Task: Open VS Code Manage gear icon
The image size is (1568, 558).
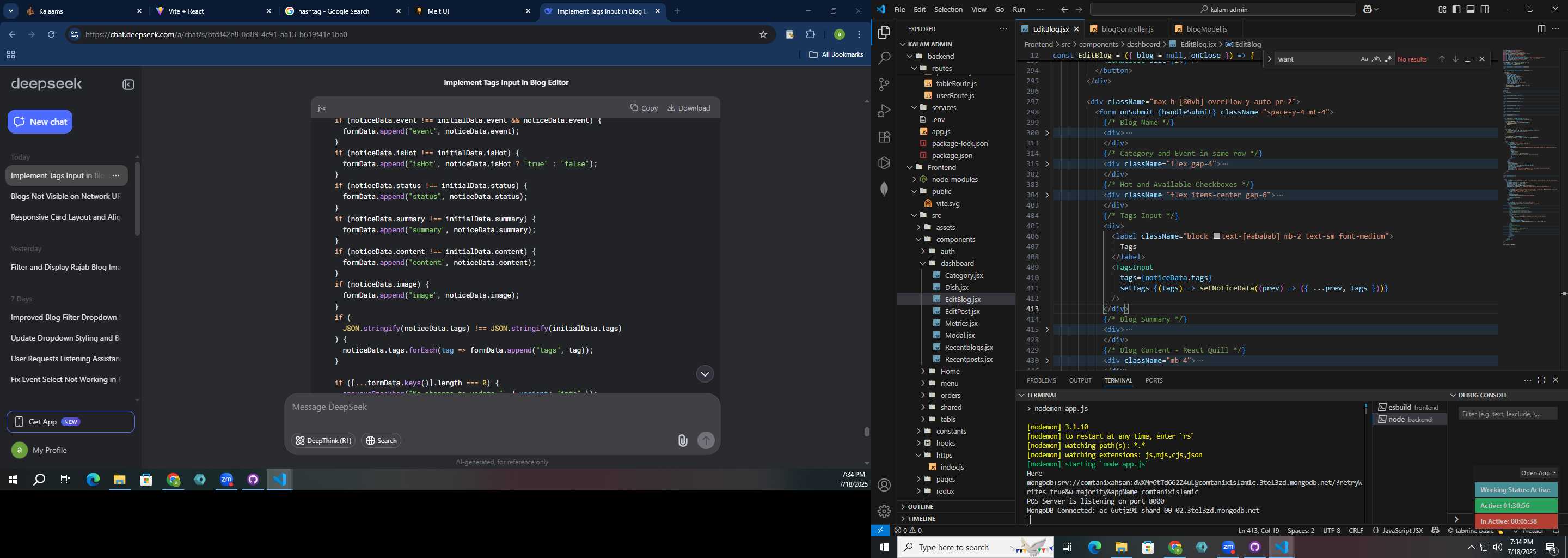Action: click(884, 512)
